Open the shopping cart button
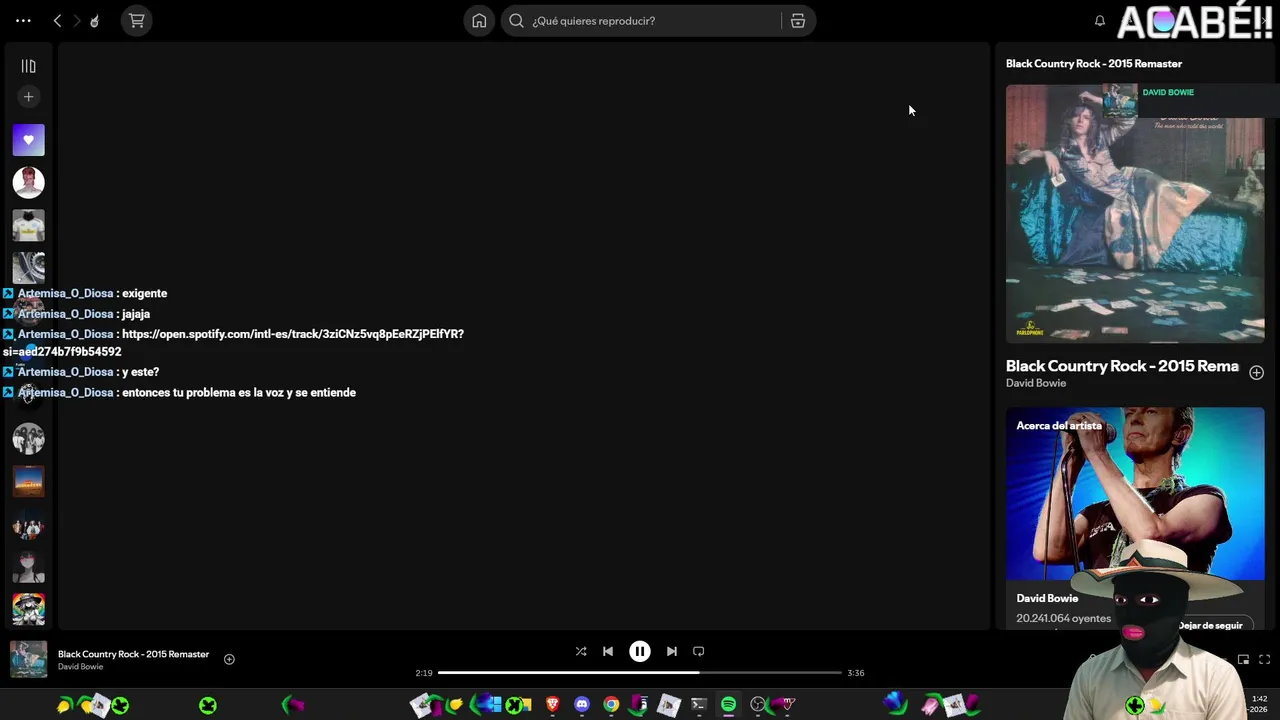The height and width of the screenshot is (720, 1280). point(137,20)
